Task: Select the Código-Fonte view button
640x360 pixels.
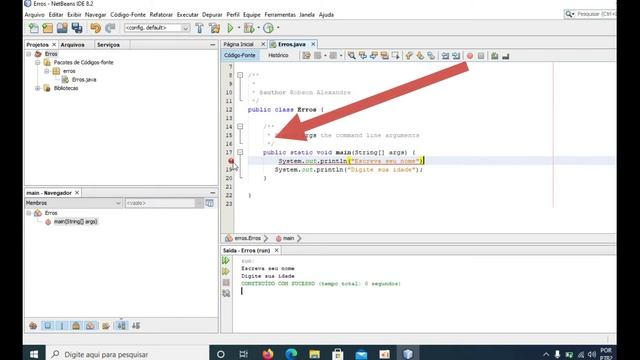Action: pyautogui.click(x=240, y=55)
